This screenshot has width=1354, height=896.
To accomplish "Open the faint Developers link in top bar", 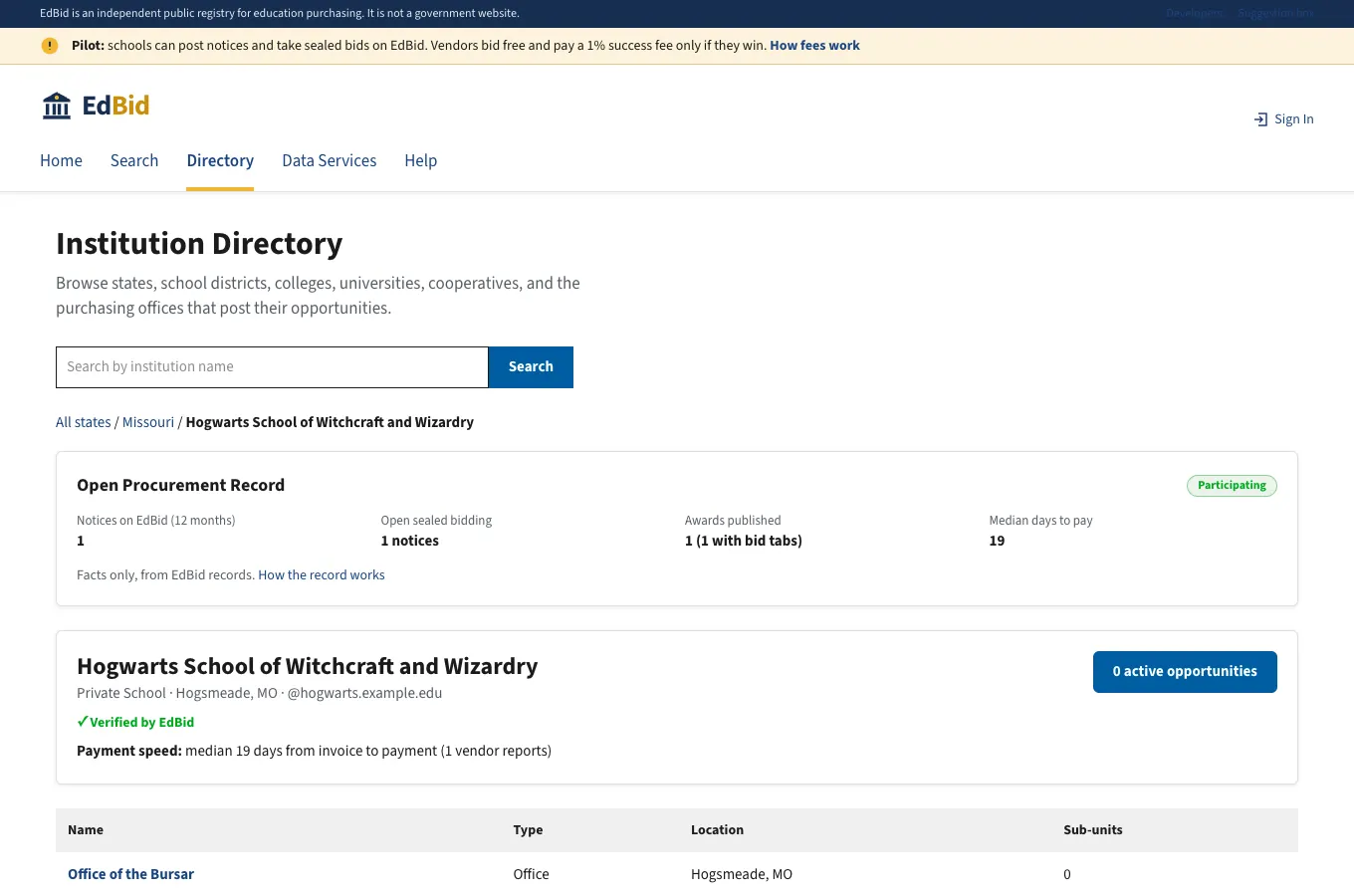I will pyautogui.click(x=1195, y=14).
